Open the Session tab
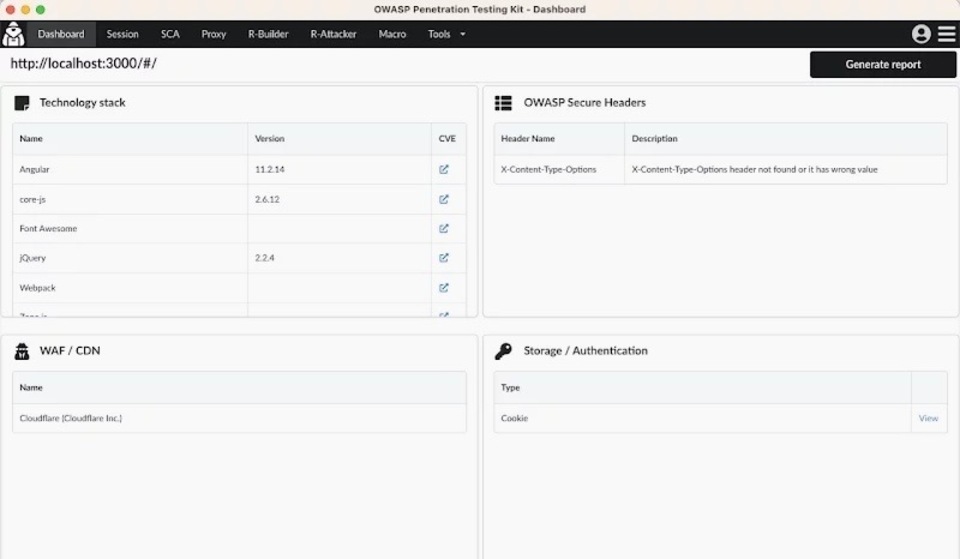Image resolution: width=960 pixels, height=559 pixels. tap(122, 34)
